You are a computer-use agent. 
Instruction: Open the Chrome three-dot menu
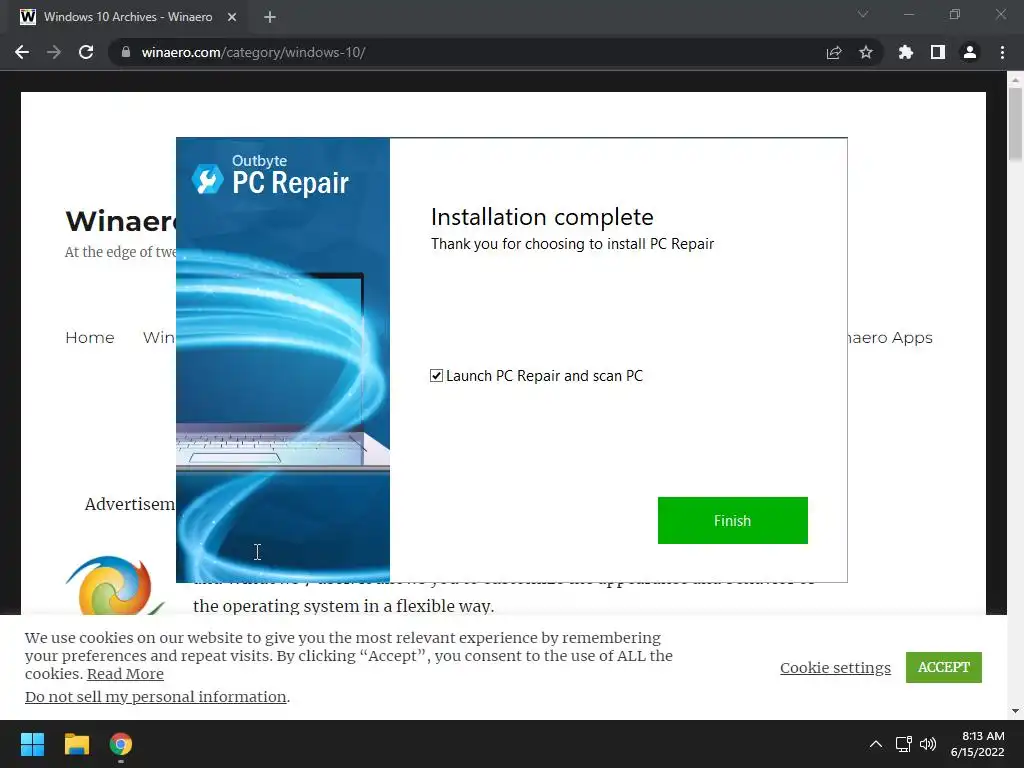1002,52
